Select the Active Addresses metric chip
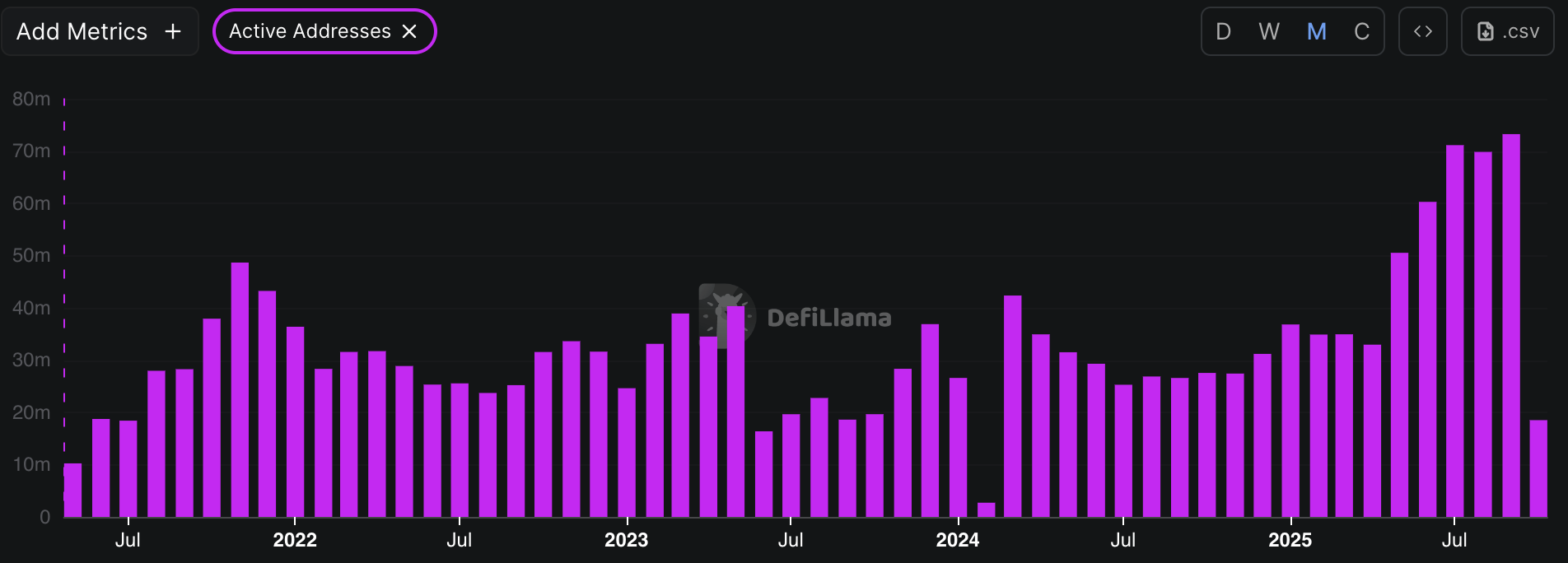1568x563 pixels. (310, 31)
